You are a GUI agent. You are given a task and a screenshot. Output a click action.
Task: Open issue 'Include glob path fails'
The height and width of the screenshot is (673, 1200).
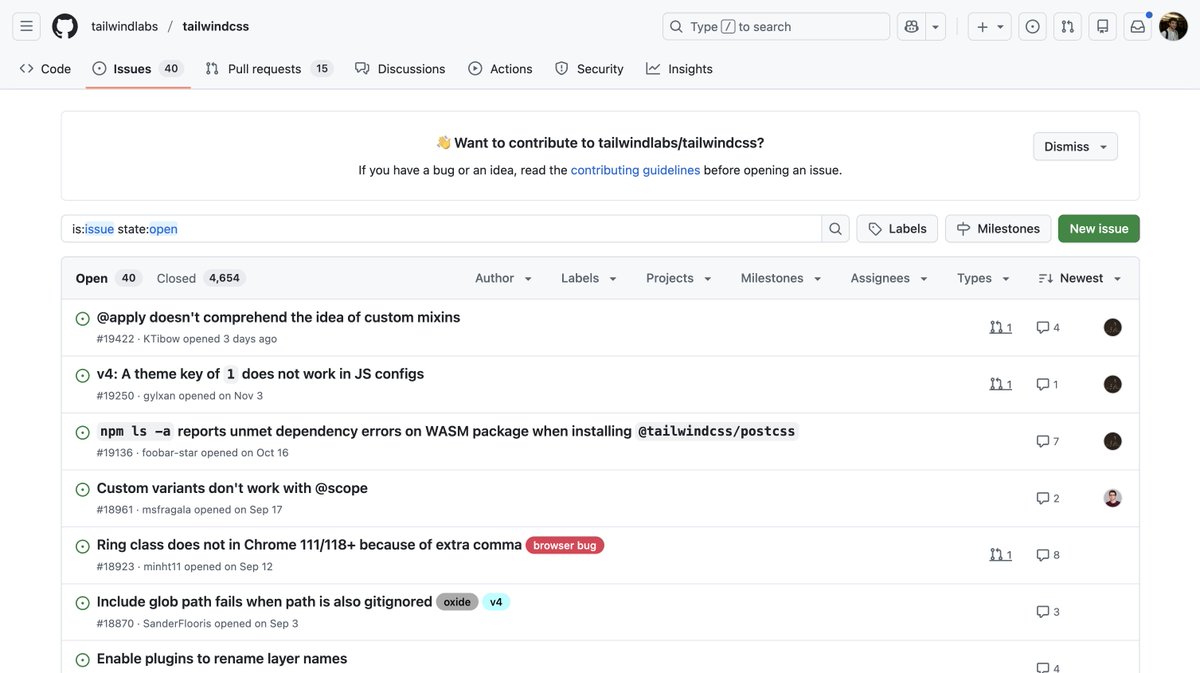tap(264, 602)
